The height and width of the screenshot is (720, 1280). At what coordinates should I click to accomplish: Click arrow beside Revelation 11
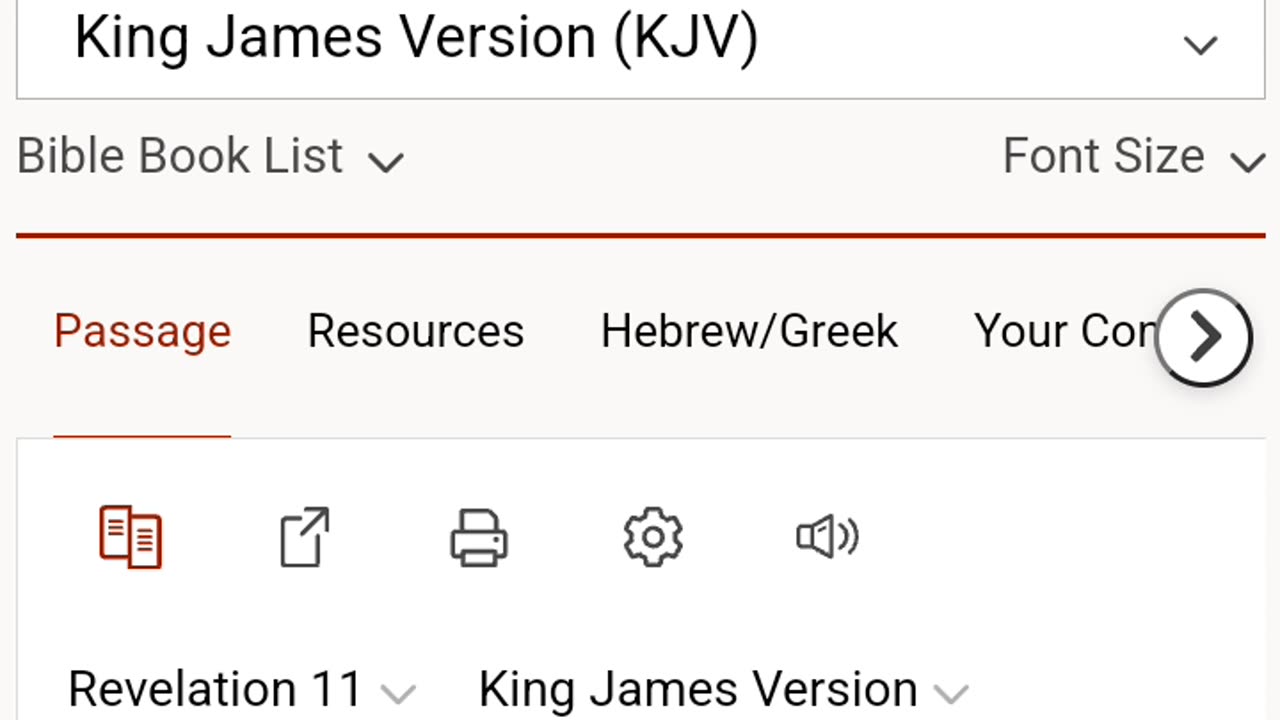[x=398, y=693]
